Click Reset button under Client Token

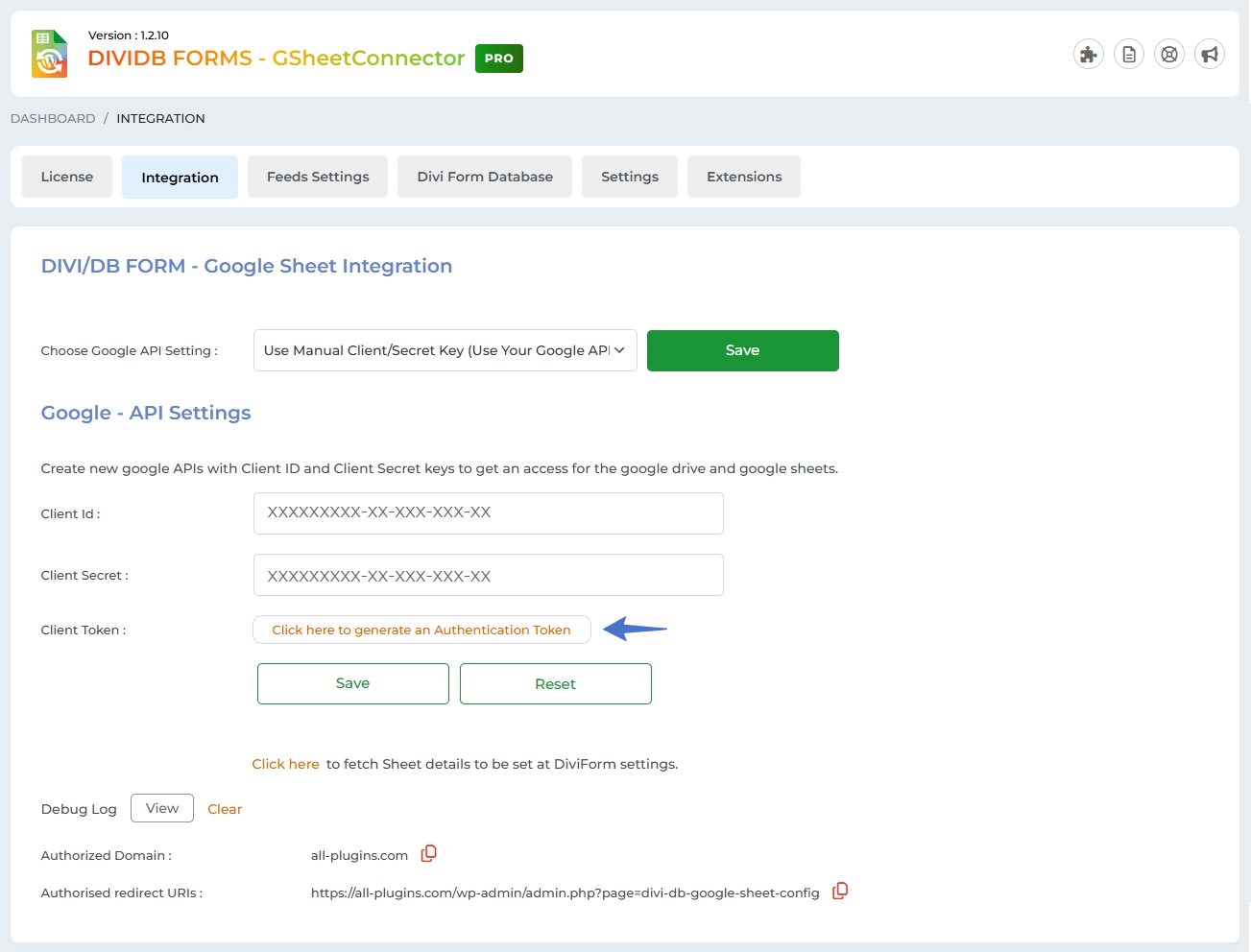click(x=555, y=683)
